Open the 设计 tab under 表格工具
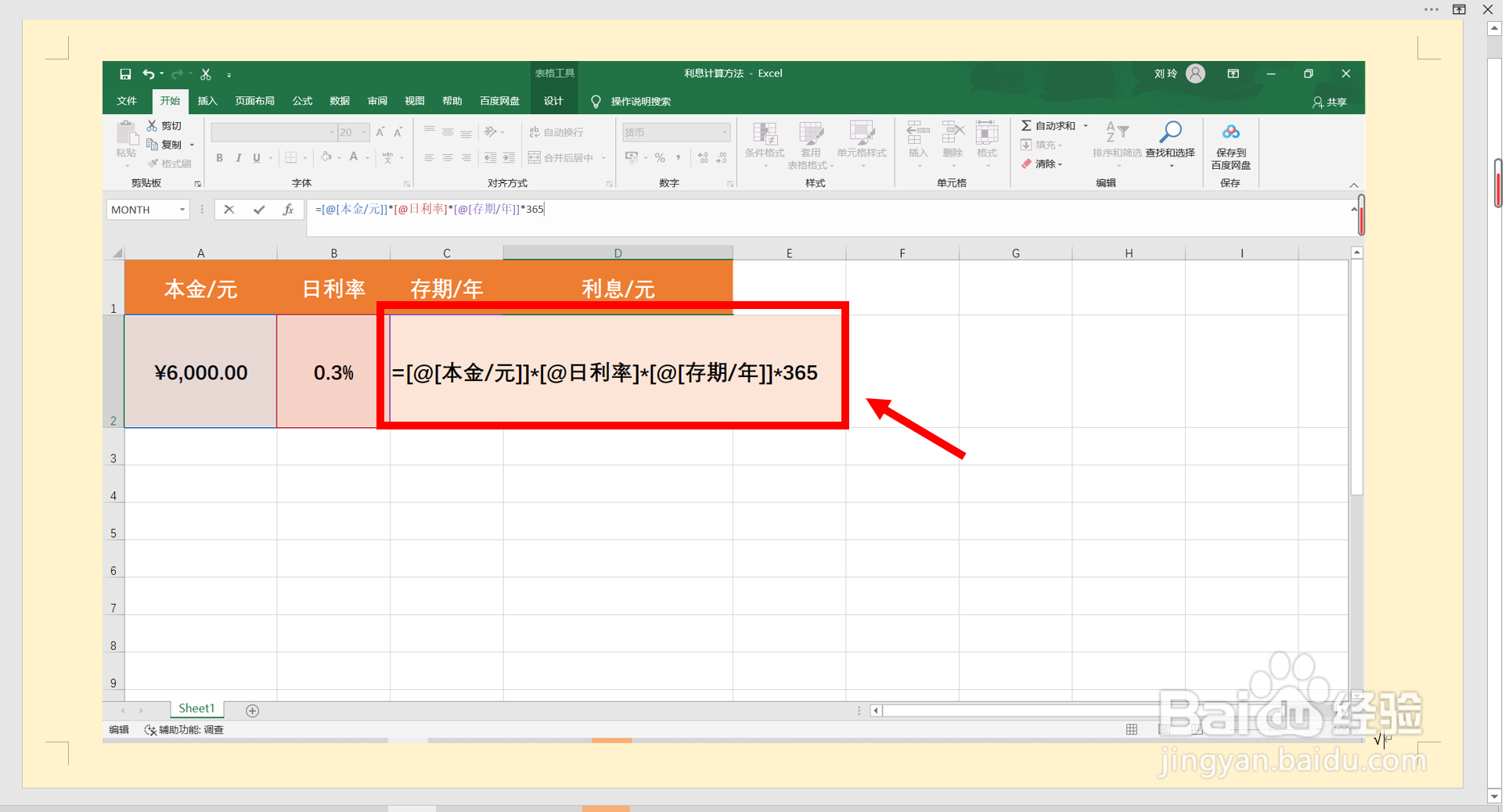The height and width of the screenshot is (812, 1509). coord(554,101)
